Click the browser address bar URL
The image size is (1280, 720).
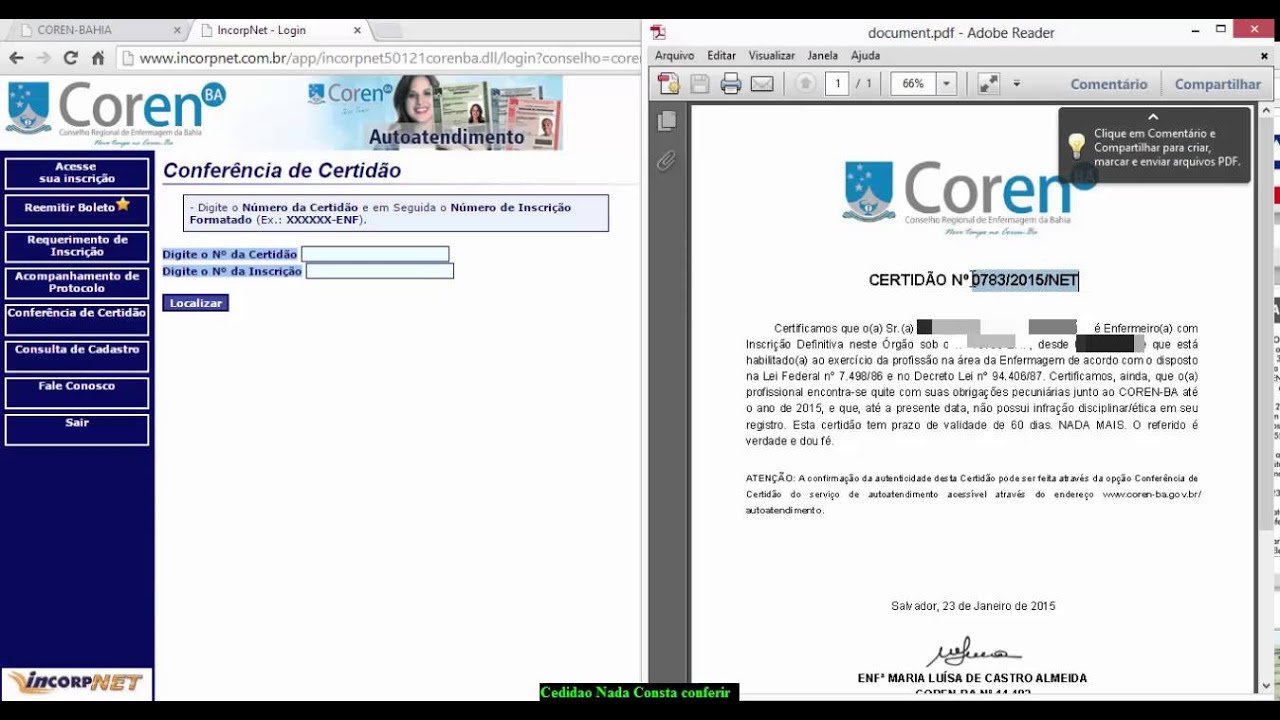coord(389,58)
